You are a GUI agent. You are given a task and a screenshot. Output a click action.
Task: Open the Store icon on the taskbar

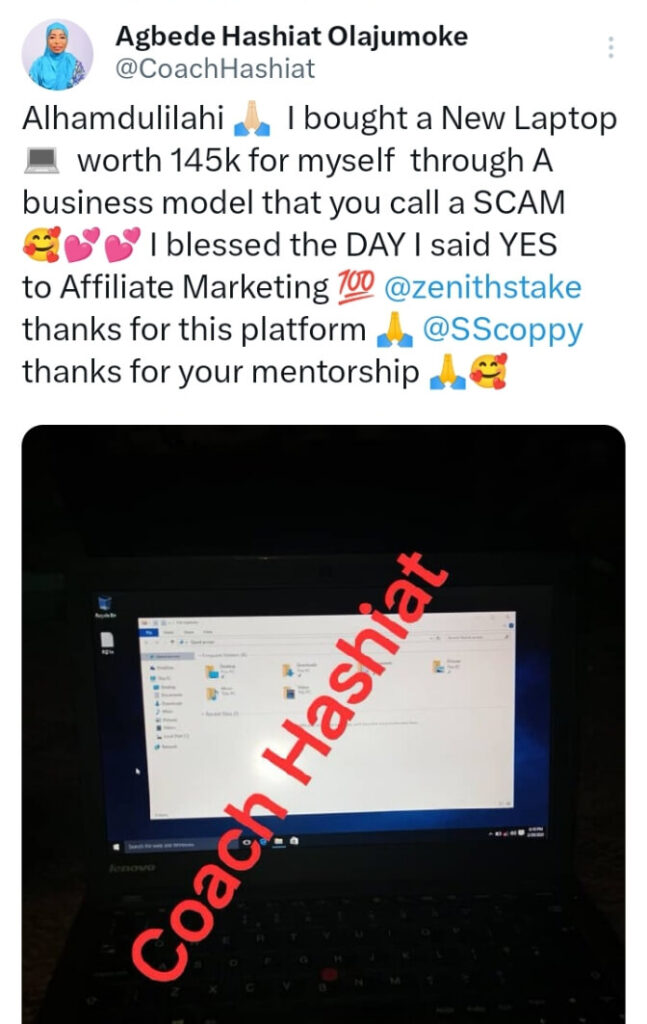tap(294, 840)
